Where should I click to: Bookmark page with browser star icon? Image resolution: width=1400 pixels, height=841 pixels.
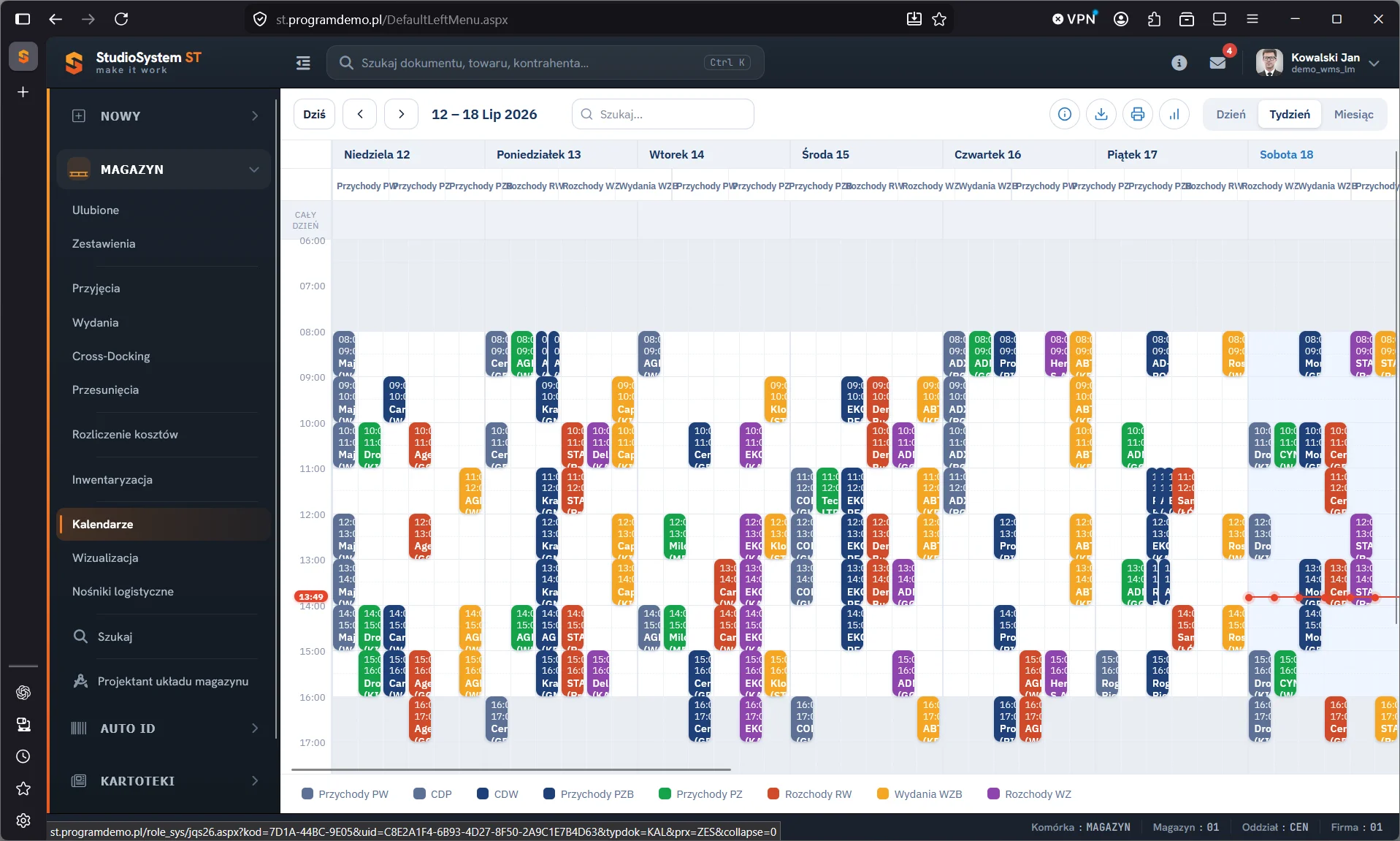click(x=940, y=19)
